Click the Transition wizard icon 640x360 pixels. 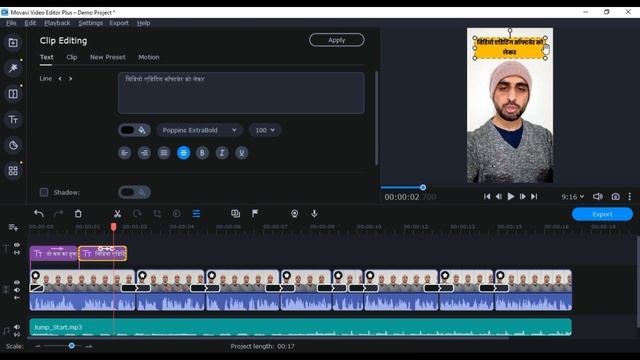(236, 213)
